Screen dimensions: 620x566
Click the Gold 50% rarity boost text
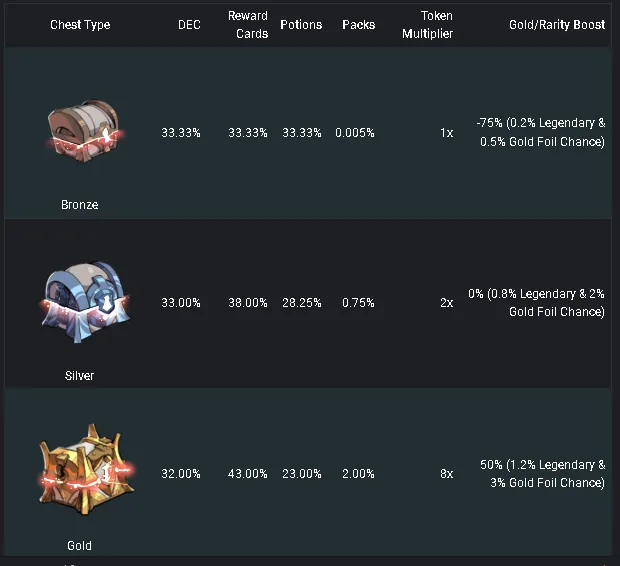[542, 473]
